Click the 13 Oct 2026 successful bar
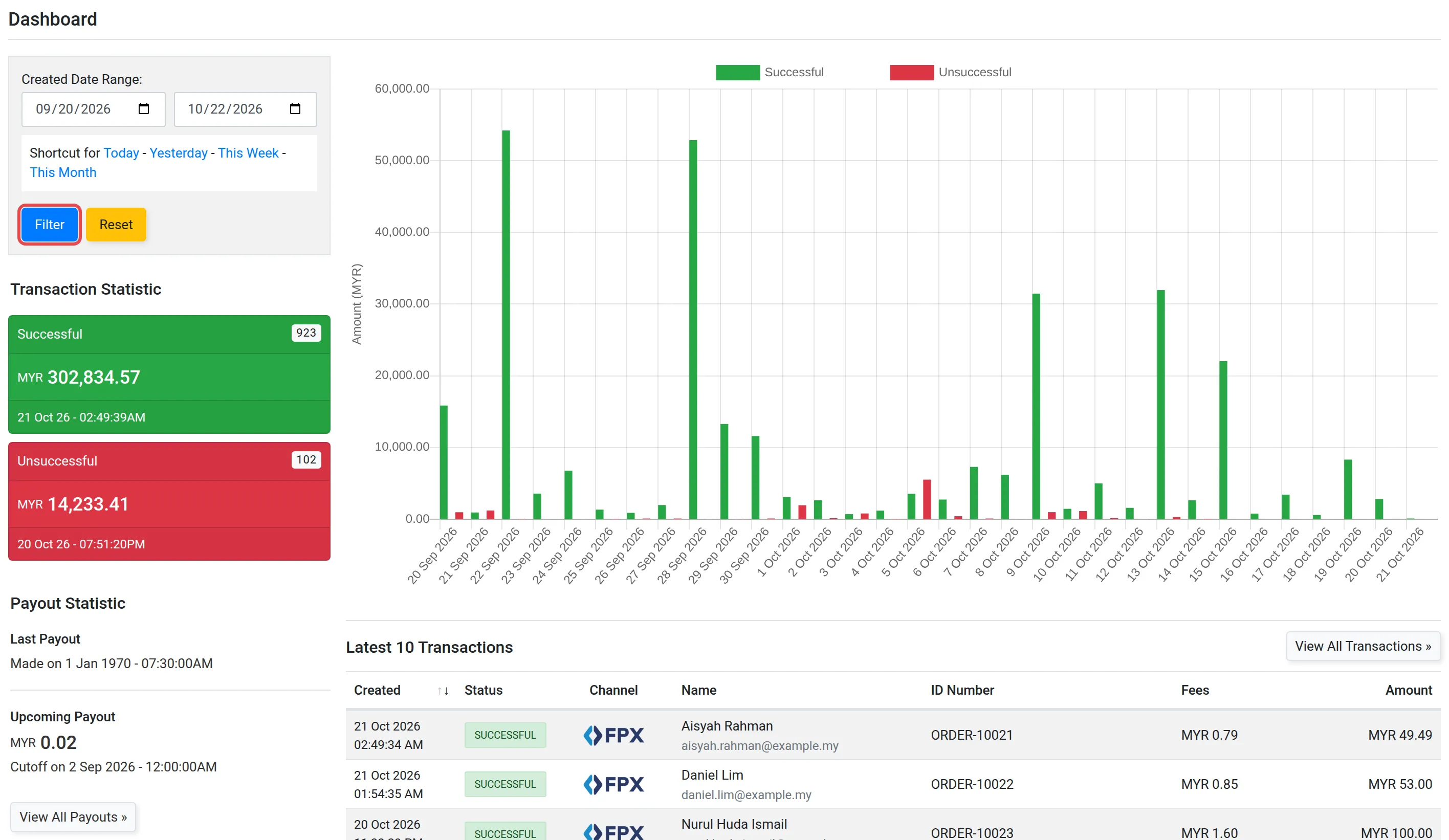1449x840 pixels. click(1161, 405)
